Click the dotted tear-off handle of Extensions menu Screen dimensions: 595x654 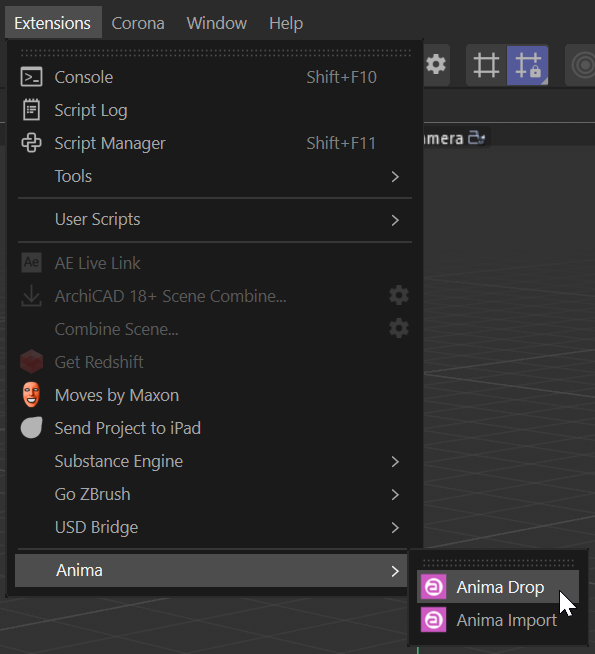click(x=216, y=53)
